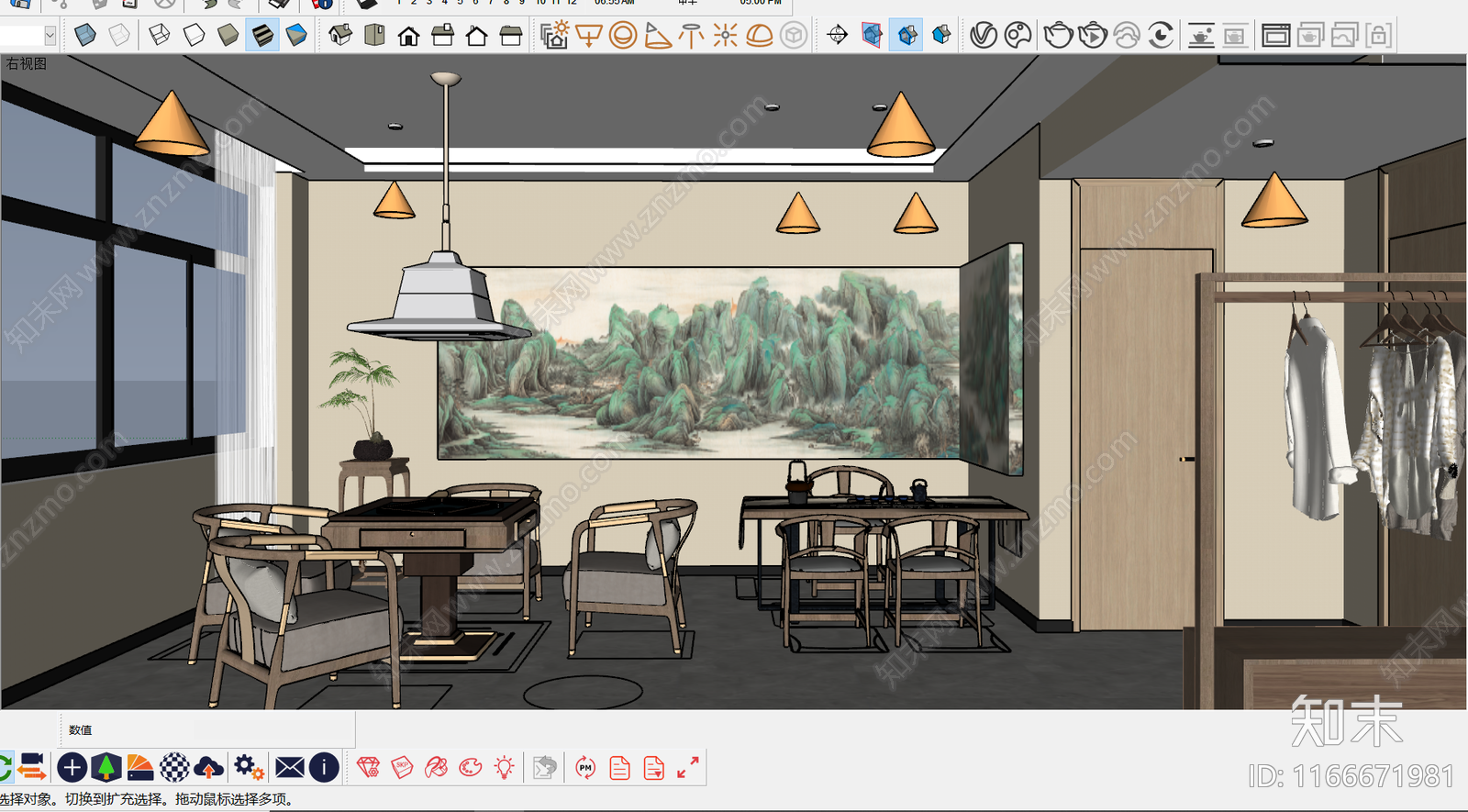This screenshot has height=812, width=1468.
Task: Show the V-Ray frame buffer
Action: [x=1275, y=35]
